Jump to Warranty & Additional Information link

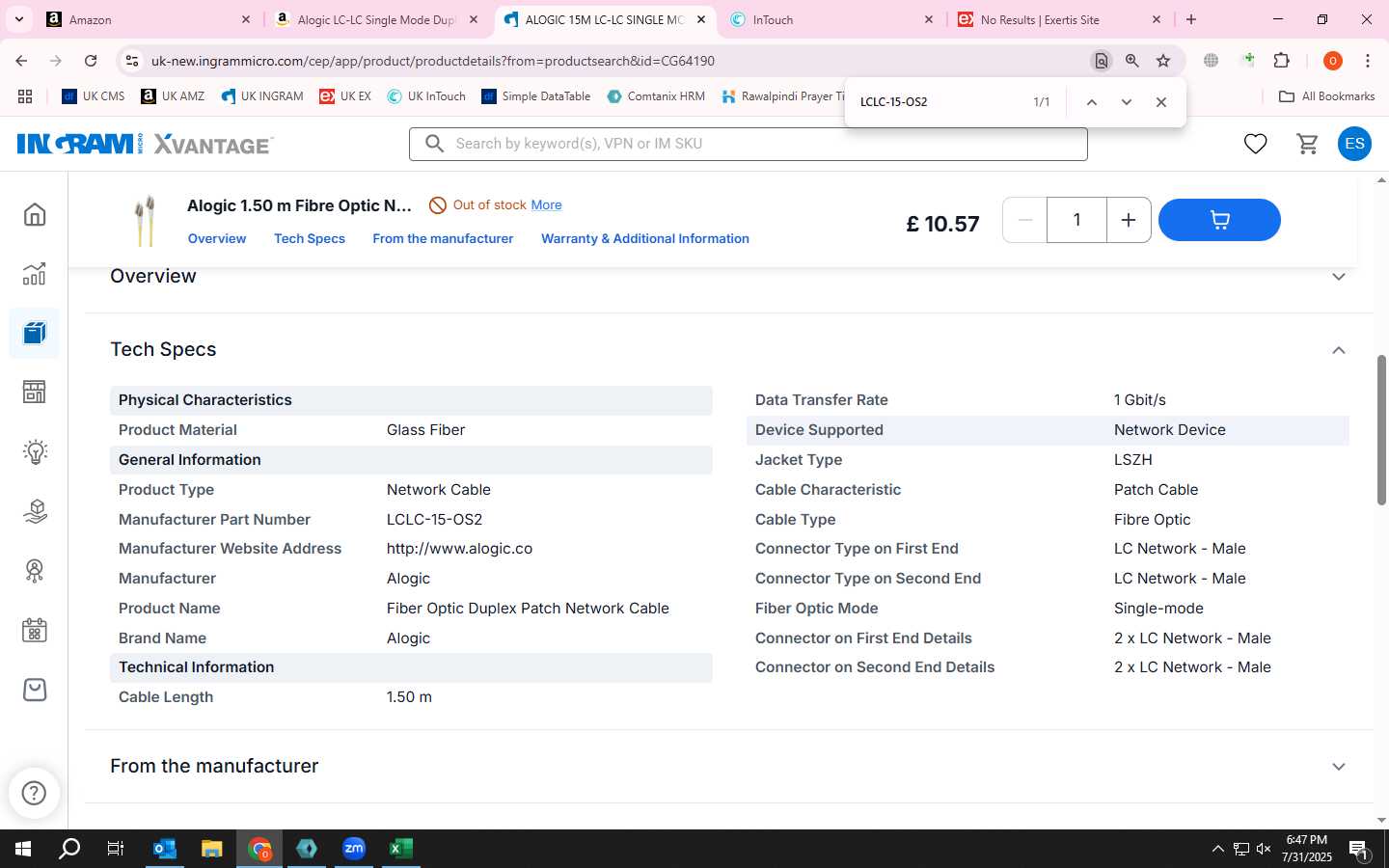[x=645, y=238]
